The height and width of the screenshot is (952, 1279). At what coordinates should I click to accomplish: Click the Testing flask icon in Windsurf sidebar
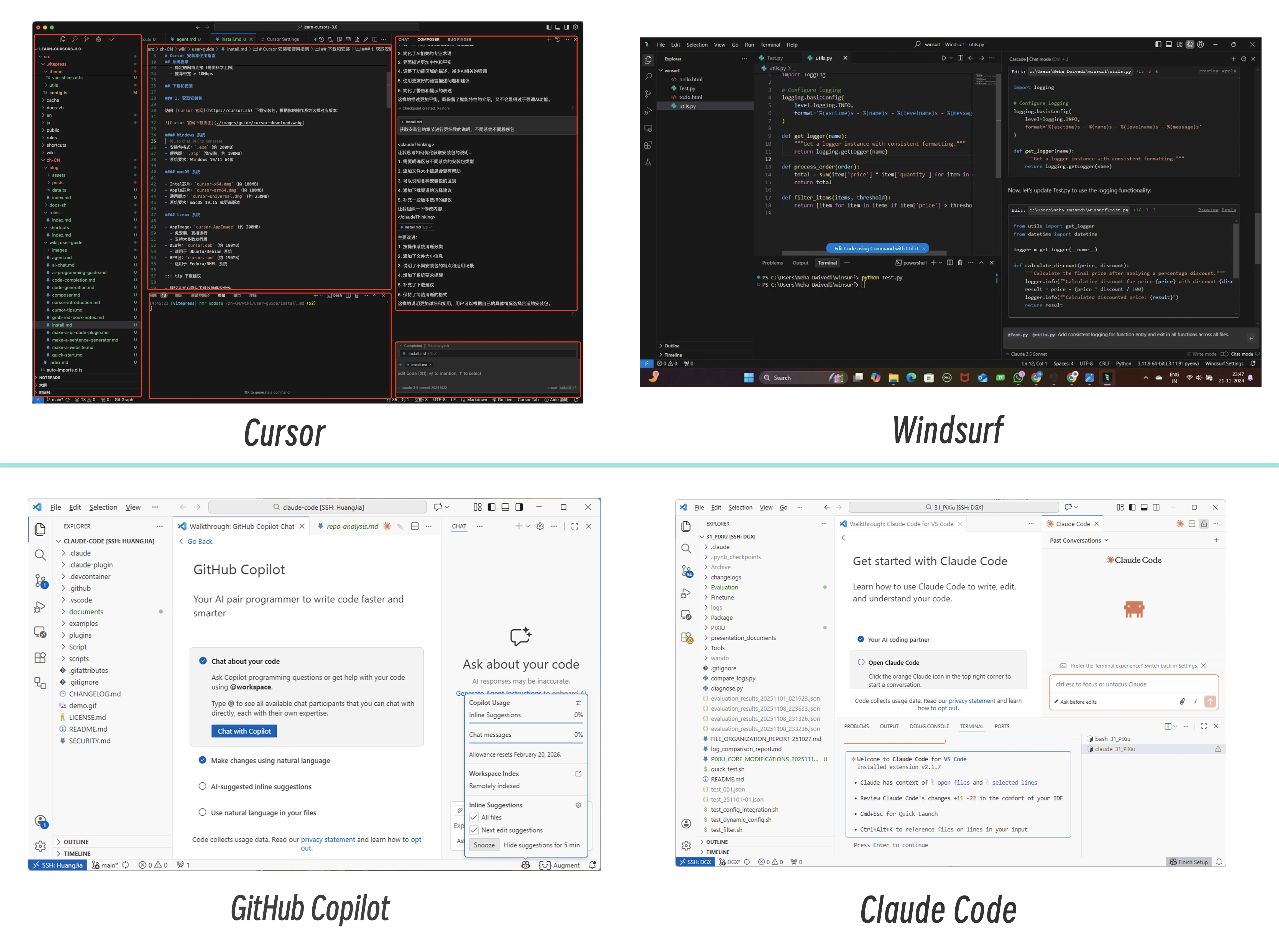(648, 162)
